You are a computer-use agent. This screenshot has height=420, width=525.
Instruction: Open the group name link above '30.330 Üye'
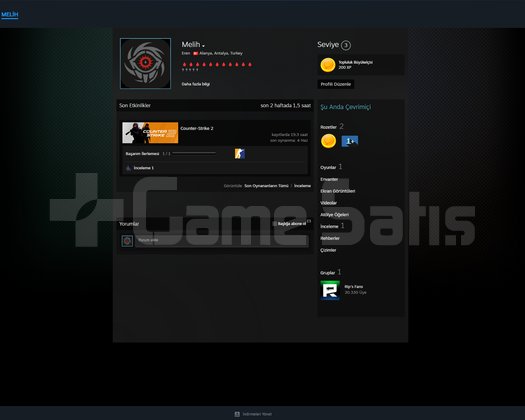point(354,287)
